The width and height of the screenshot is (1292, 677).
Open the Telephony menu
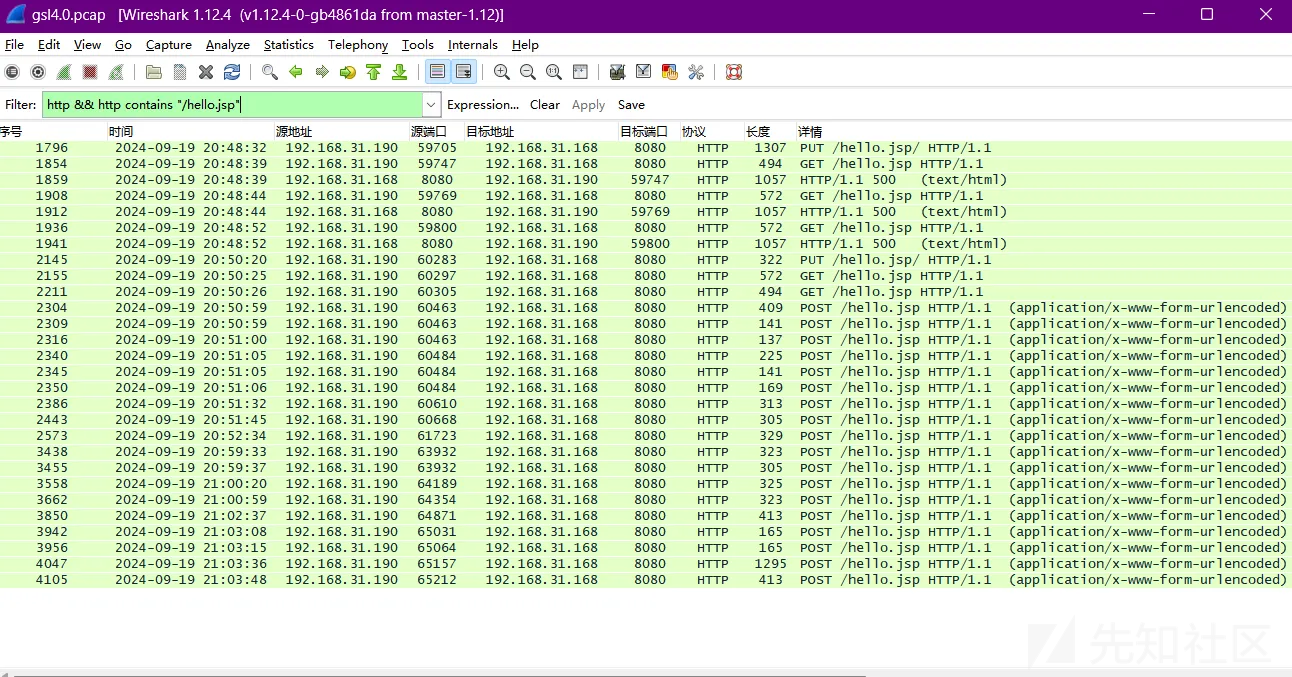tap(357, 45)
